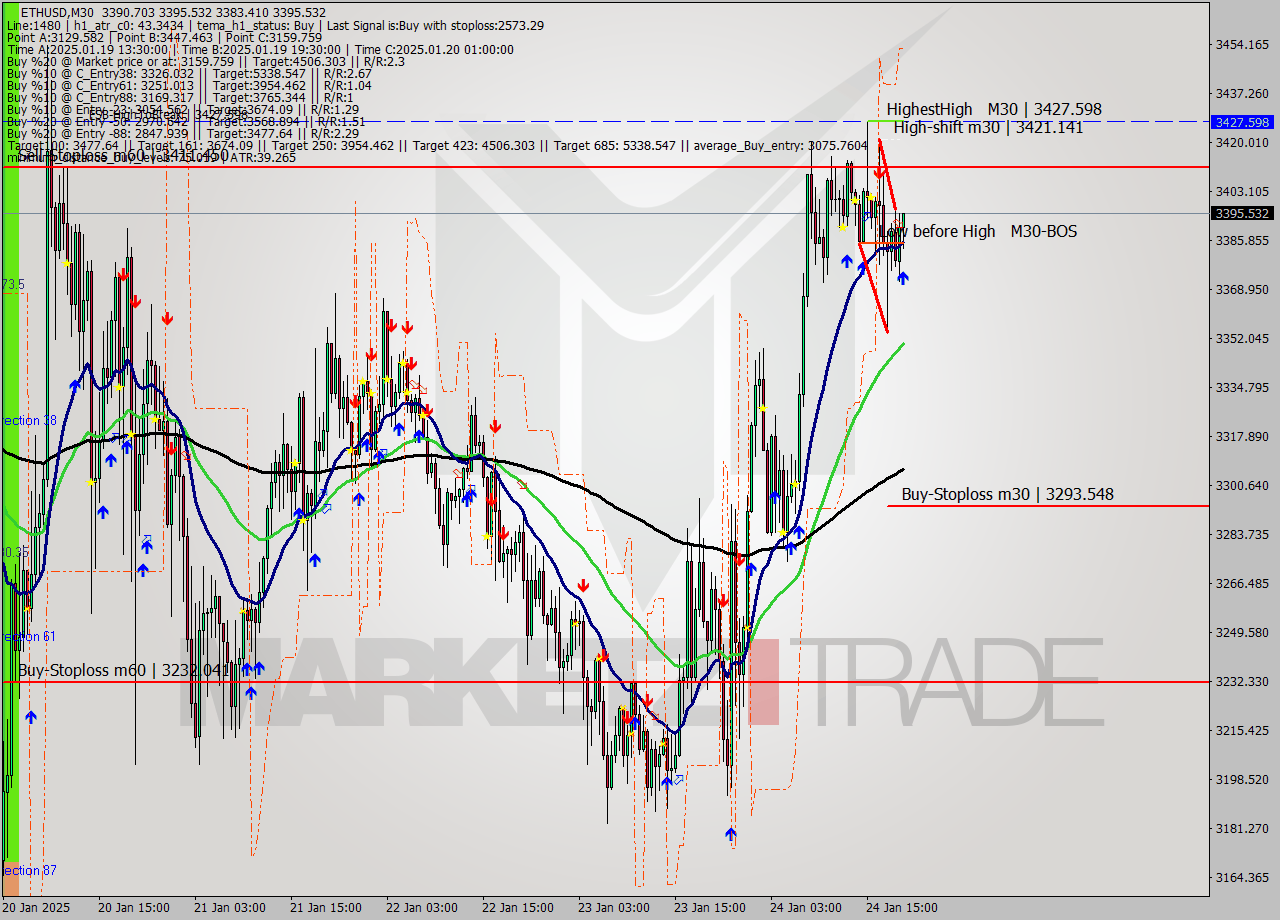Viewport: 1280px width, 920px height.
Task: Click the 3249.580 price axis label
Action: click(x=1241, y=632)
